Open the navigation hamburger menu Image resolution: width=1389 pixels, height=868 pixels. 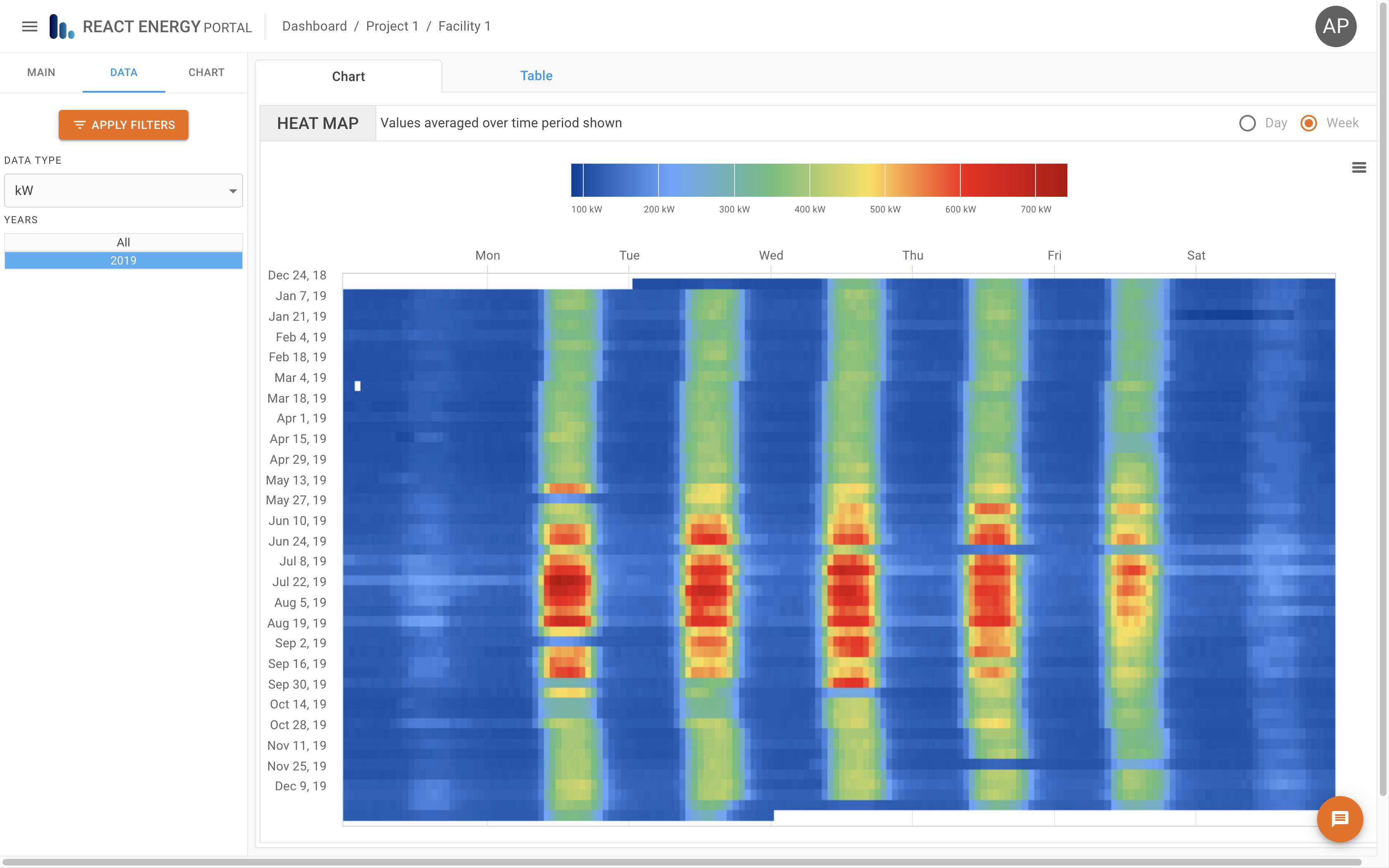point(29,26)
